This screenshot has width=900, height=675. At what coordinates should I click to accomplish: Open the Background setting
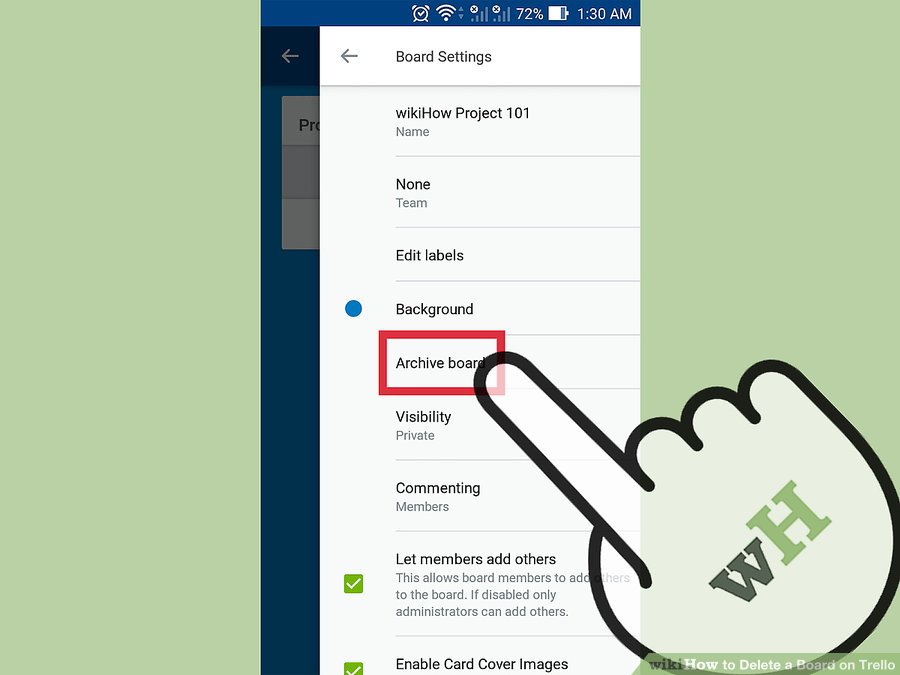pos(480,309)
